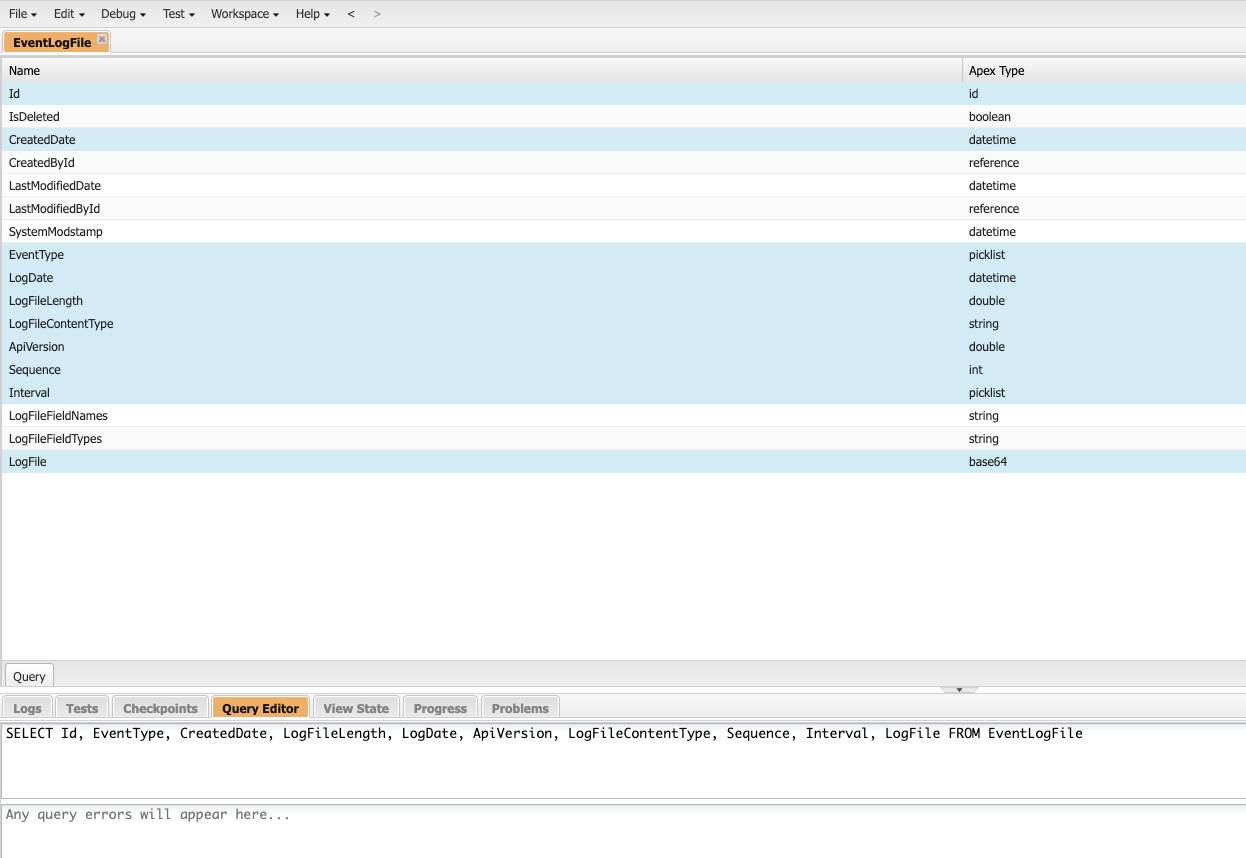
Task: Select the SystemModstamp field row
Action: tap(623, 232)
